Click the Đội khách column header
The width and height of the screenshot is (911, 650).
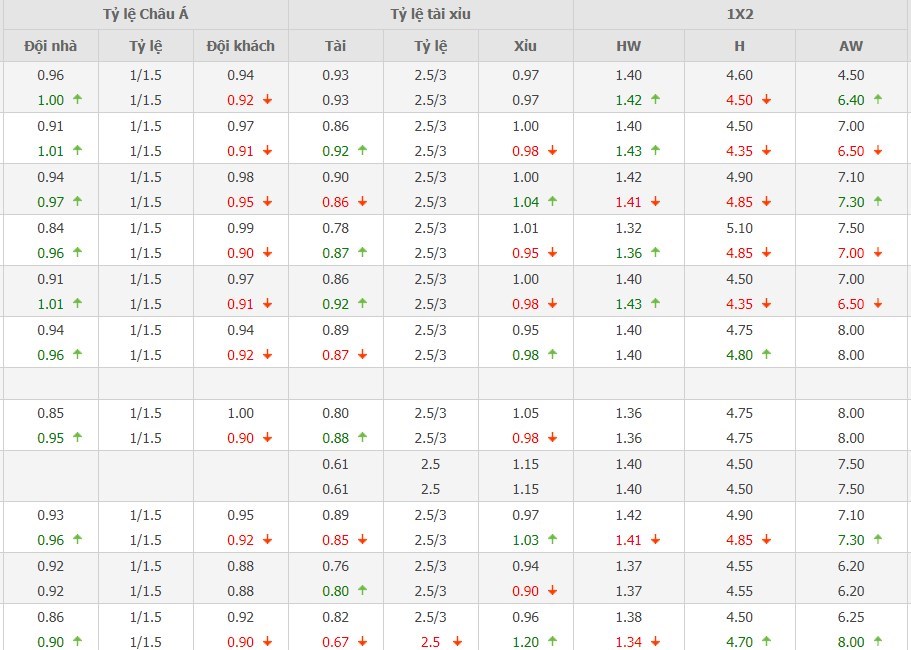coord(240,46)
